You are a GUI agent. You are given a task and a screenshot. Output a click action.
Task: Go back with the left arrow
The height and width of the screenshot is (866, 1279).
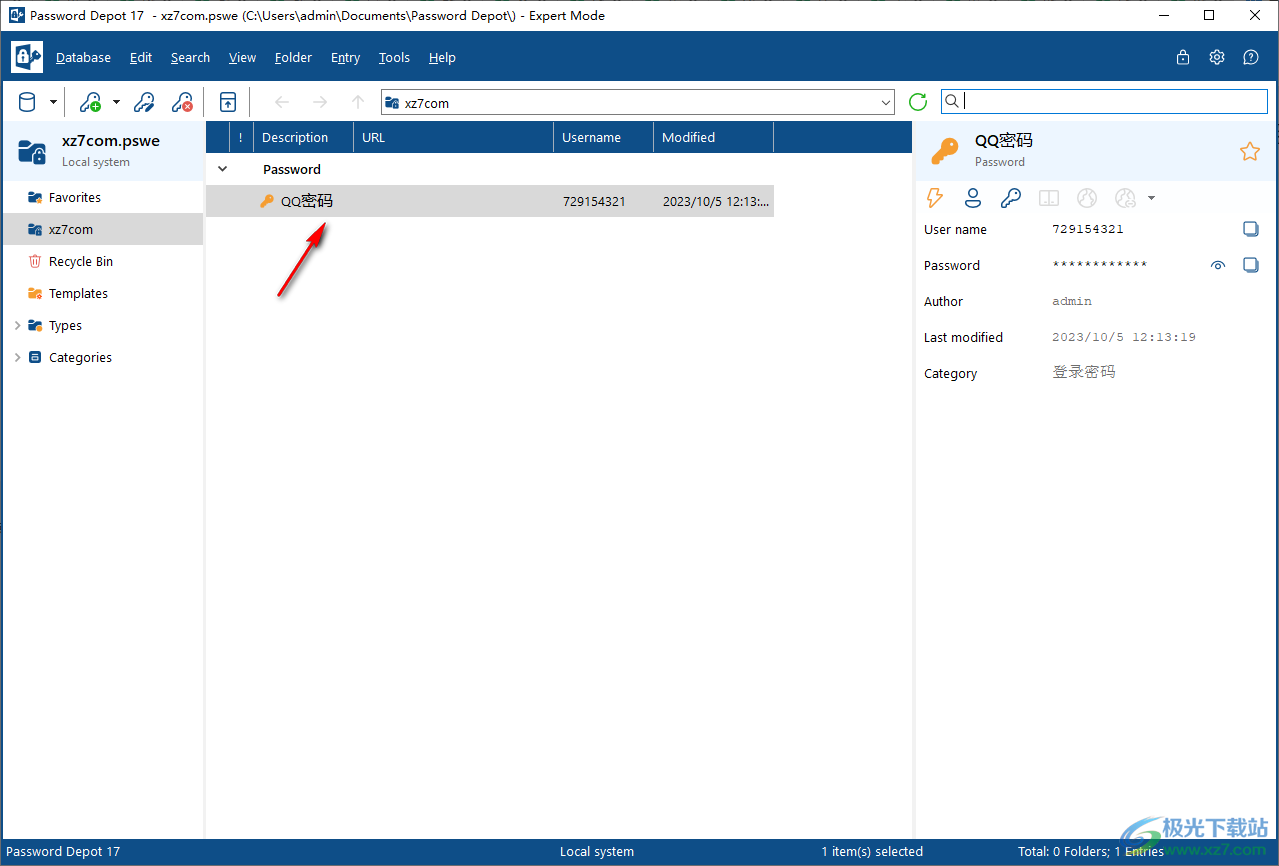point(282,102)
